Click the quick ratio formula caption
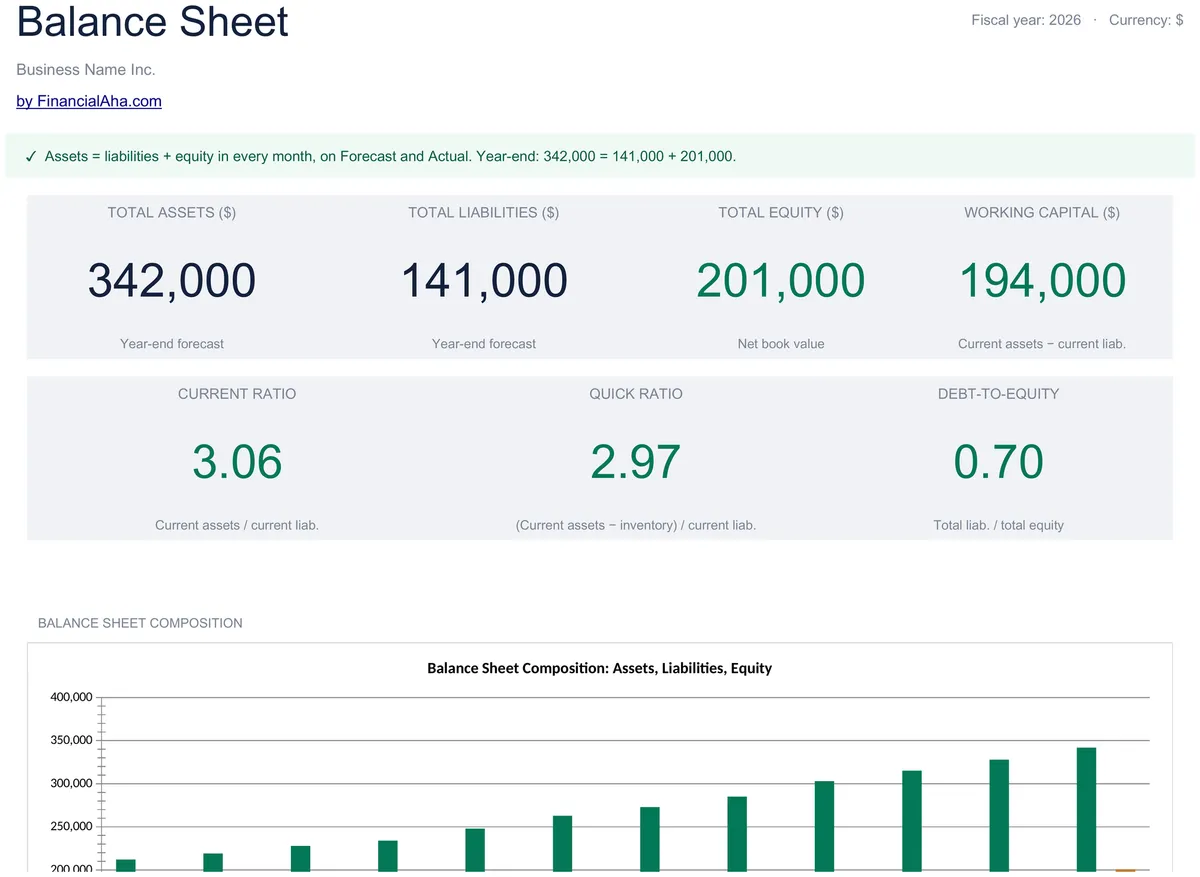Image resolution: width=1200 pixels, height=877 pixels. tap(636, 525)
